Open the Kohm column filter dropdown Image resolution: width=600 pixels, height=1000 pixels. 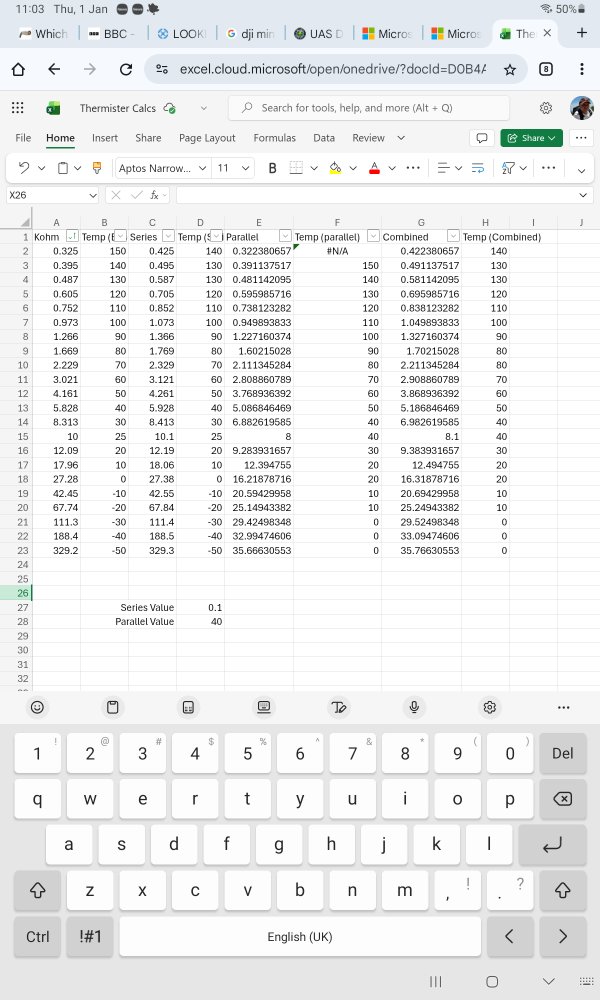(72, 237)
